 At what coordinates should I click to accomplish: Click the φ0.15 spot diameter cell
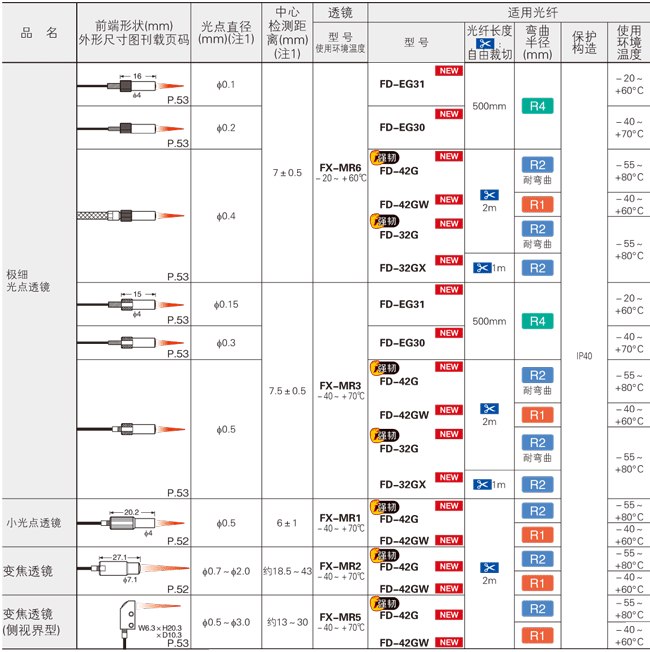[226, 304]
